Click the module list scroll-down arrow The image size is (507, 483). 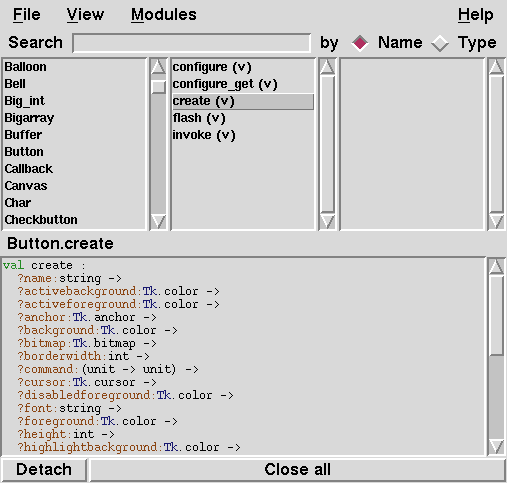click(x=158, y=221)
